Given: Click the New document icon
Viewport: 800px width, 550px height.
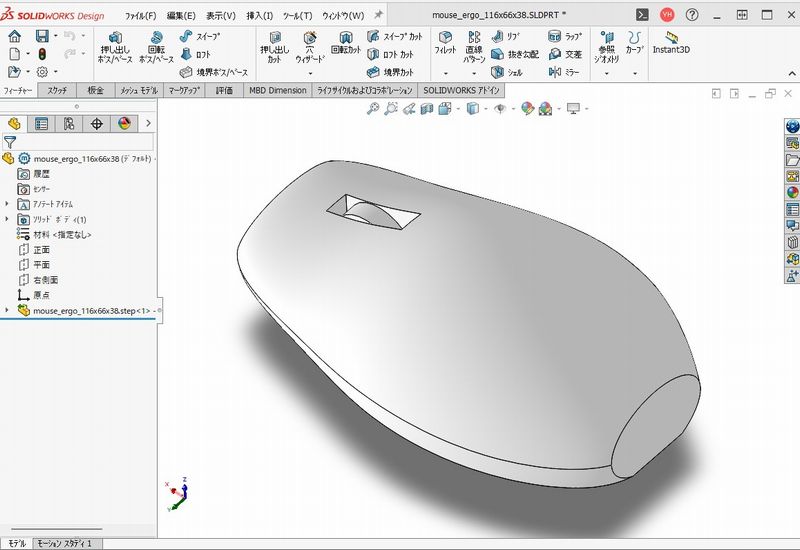Looking at the screenshot, I should (x=15, y=54).
